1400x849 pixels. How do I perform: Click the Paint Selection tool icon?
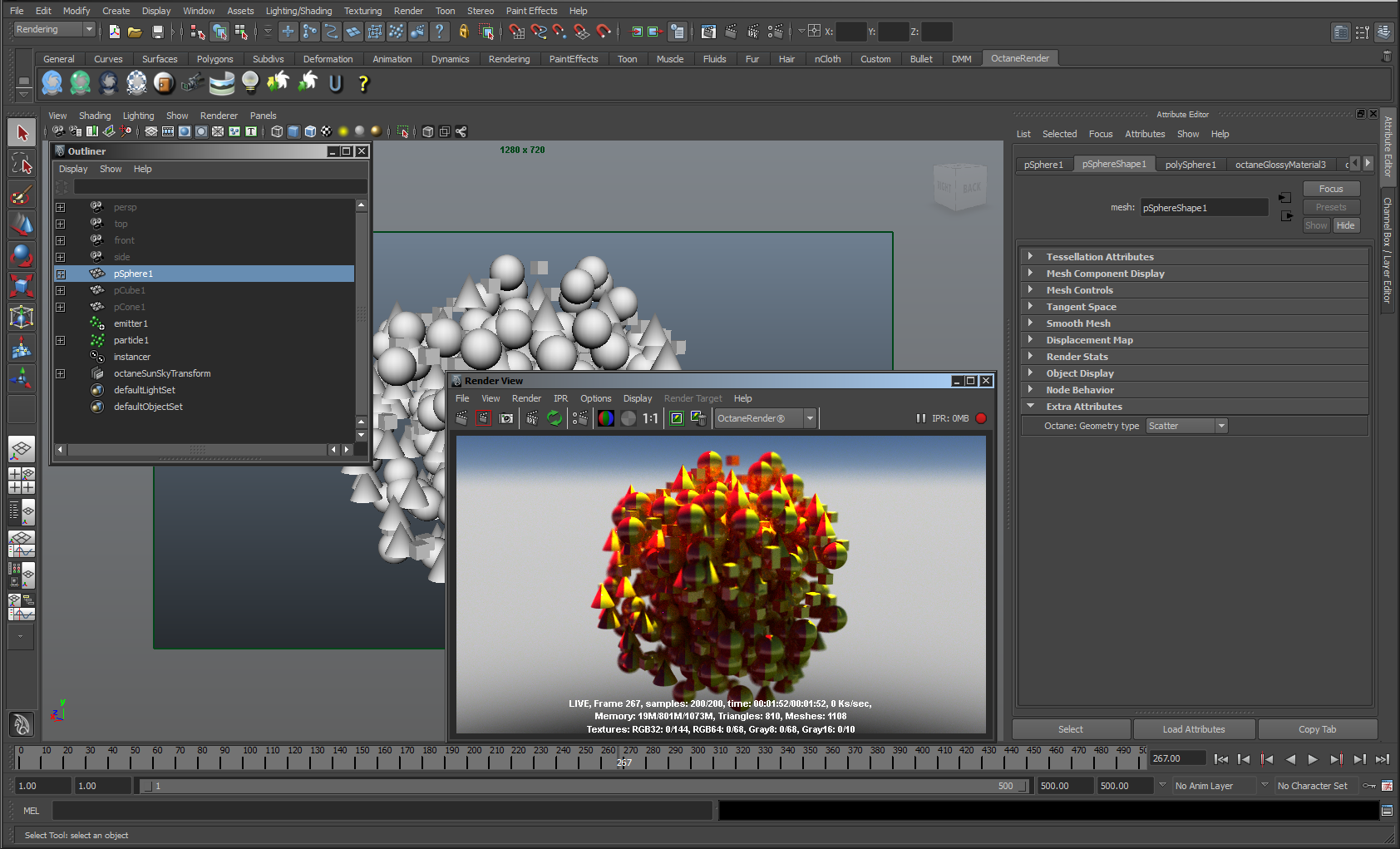22,195
